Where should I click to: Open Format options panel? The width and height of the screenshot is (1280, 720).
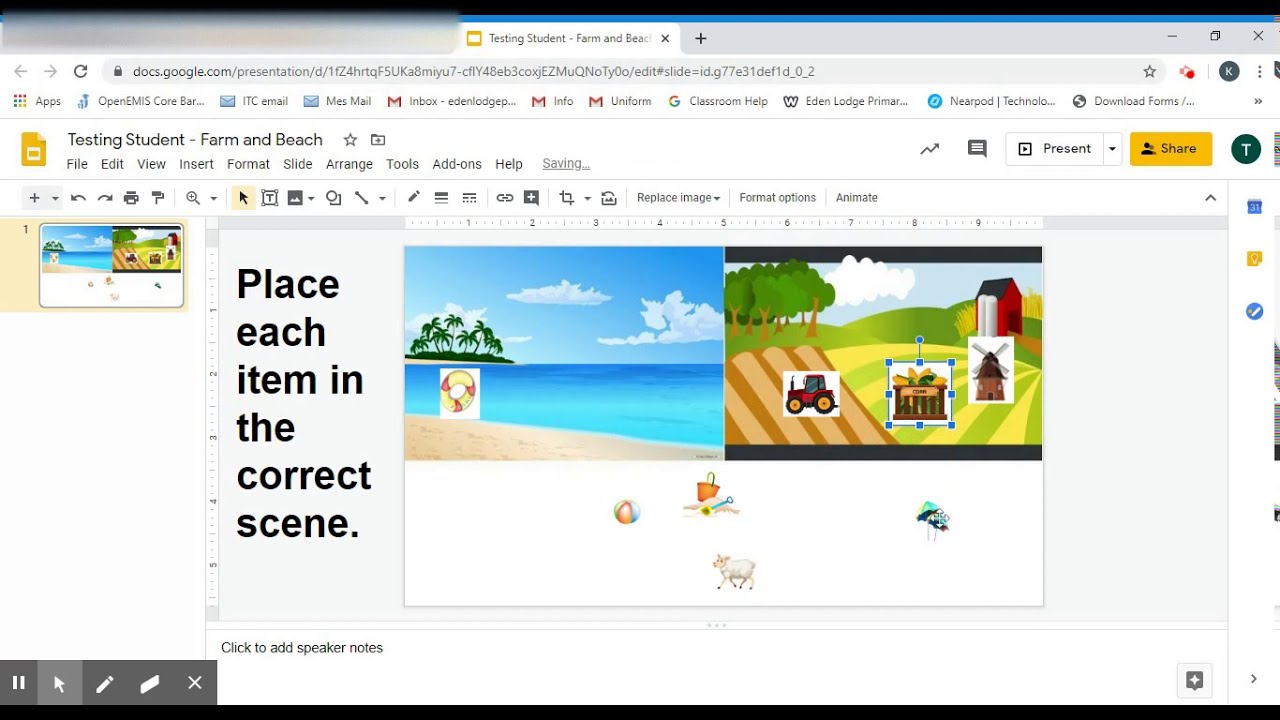[778, 198]
